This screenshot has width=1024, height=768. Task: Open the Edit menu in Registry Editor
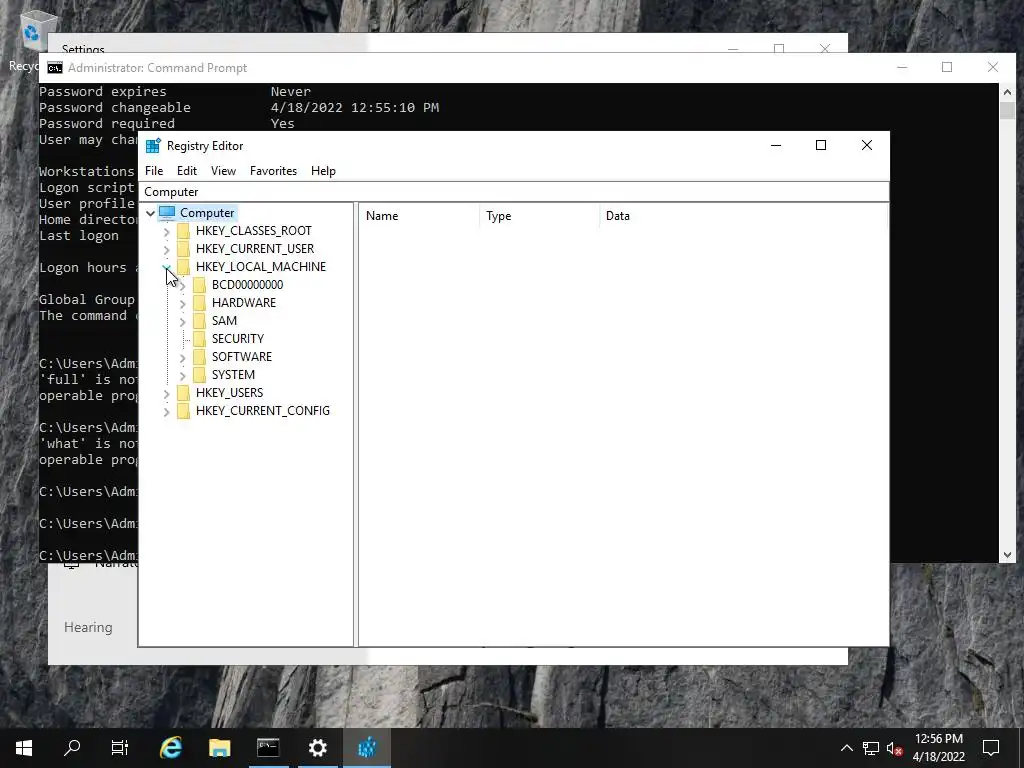tap(187, 170)
